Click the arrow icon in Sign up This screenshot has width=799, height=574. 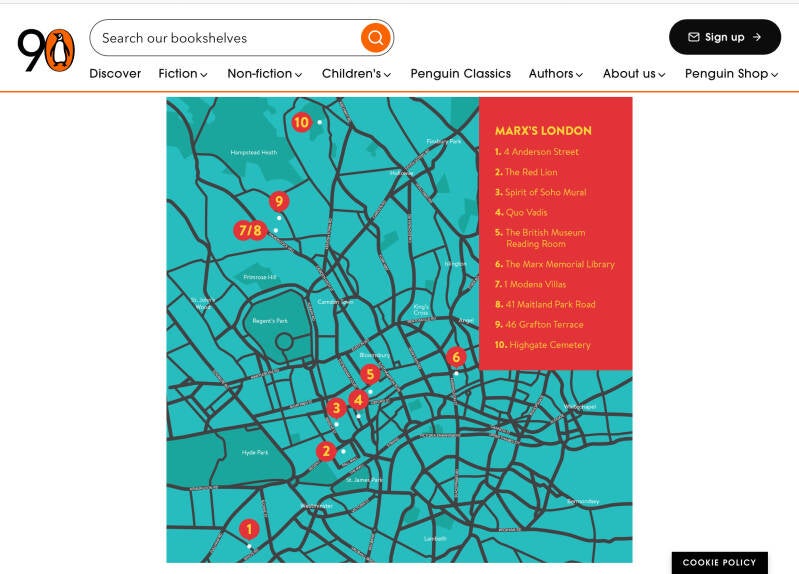757,37
